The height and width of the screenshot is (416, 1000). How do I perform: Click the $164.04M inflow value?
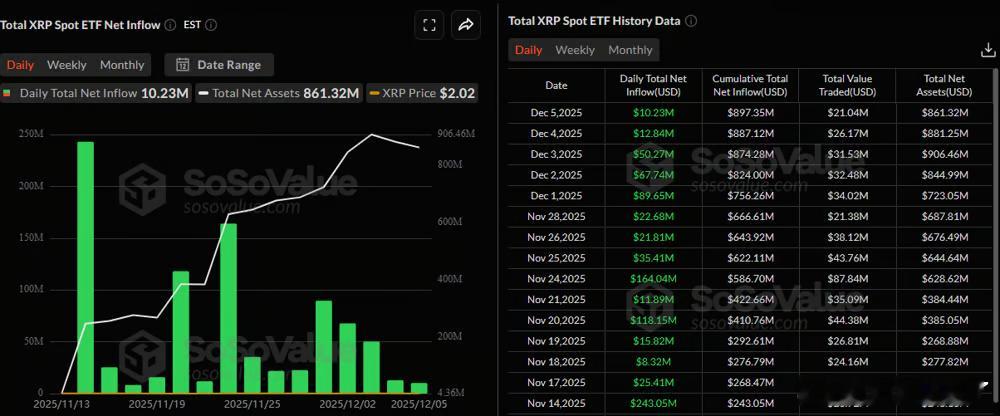pyautogui.click(x=653, y=278)
